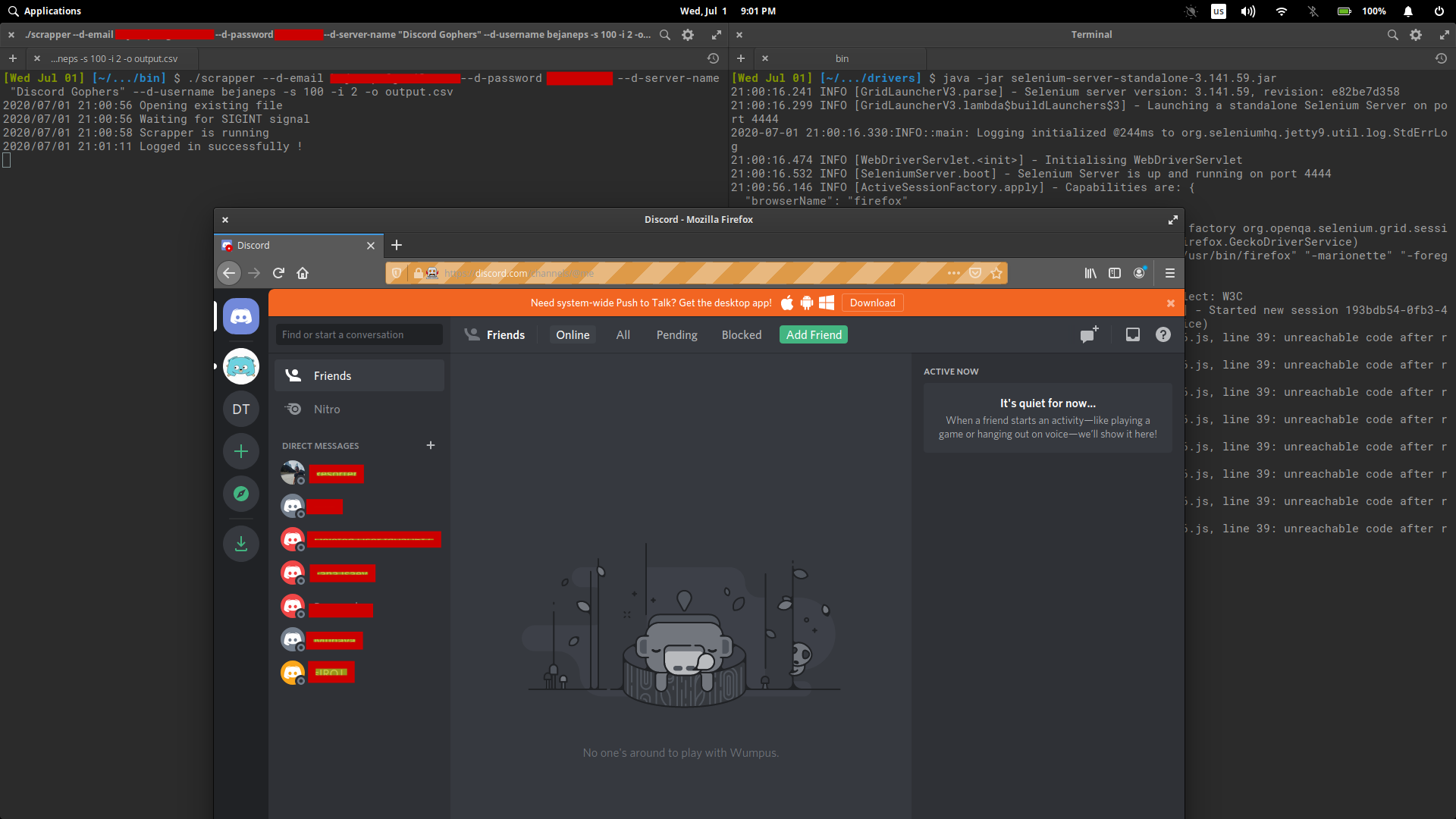Click the Discord Help question mark icon
Screen dimensions: 1456x819
pyautogui.click(x=1163, y=334)
